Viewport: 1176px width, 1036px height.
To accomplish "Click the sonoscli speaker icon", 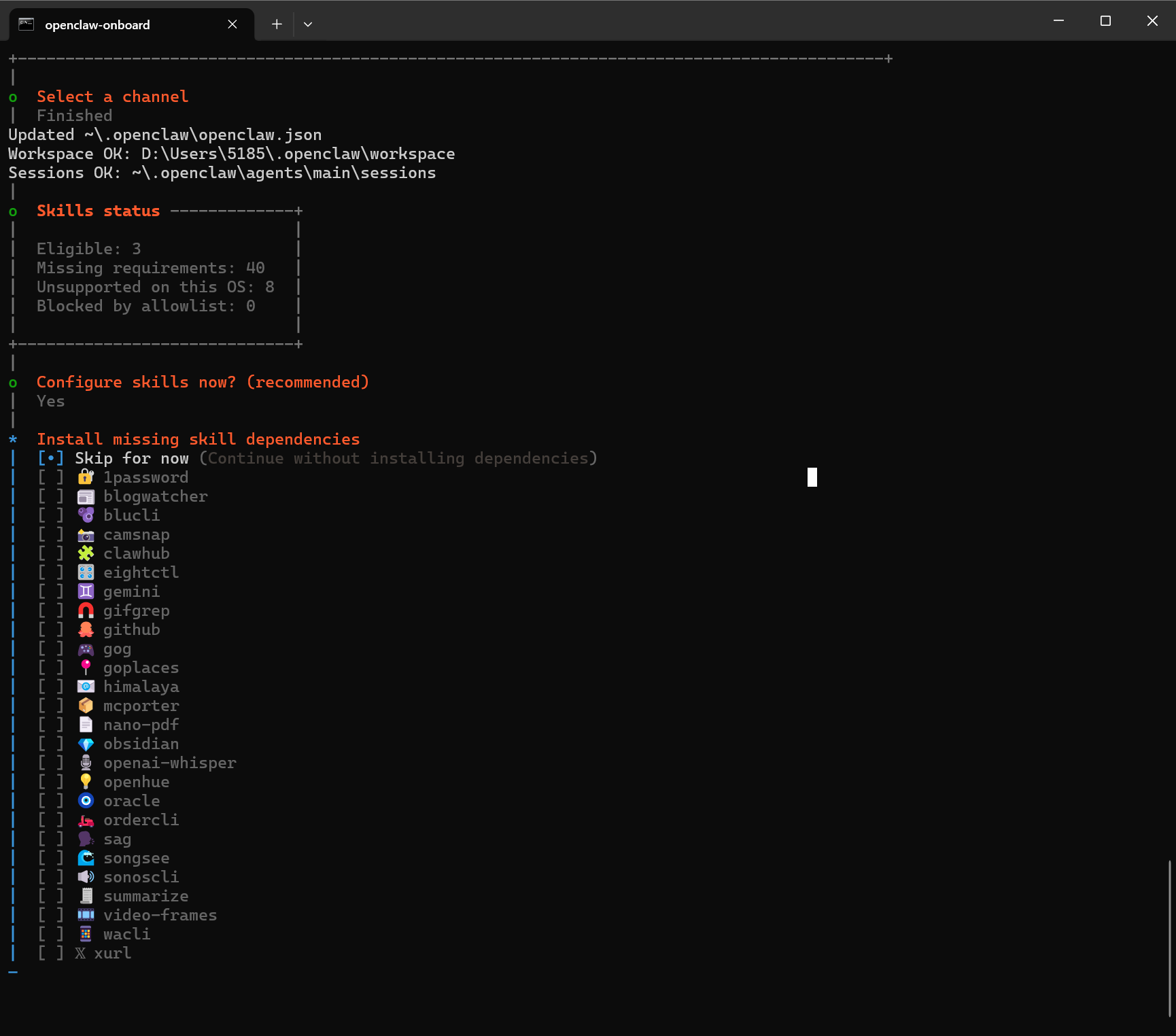I will [x=86, y=877].
